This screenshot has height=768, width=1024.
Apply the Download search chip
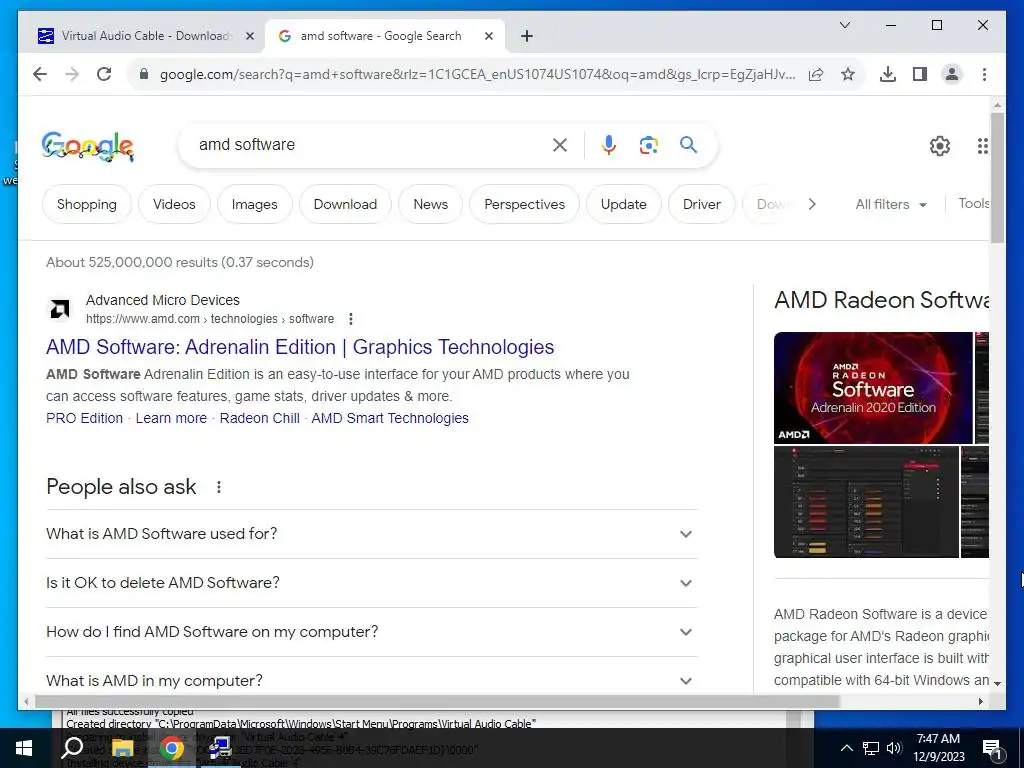[x=345, y=204]
